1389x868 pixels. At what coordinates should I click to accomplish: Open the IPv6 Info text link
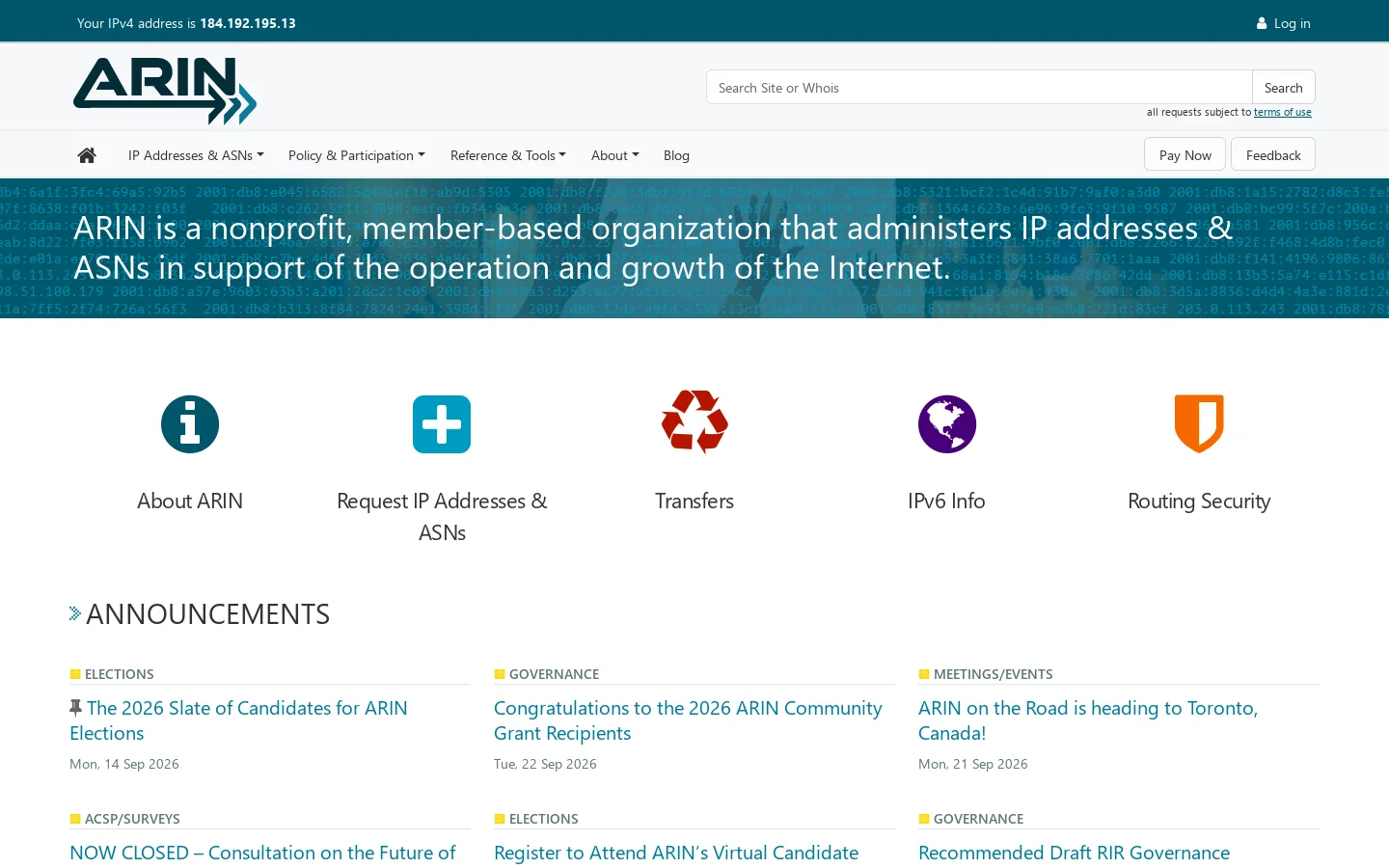point(946,501)
